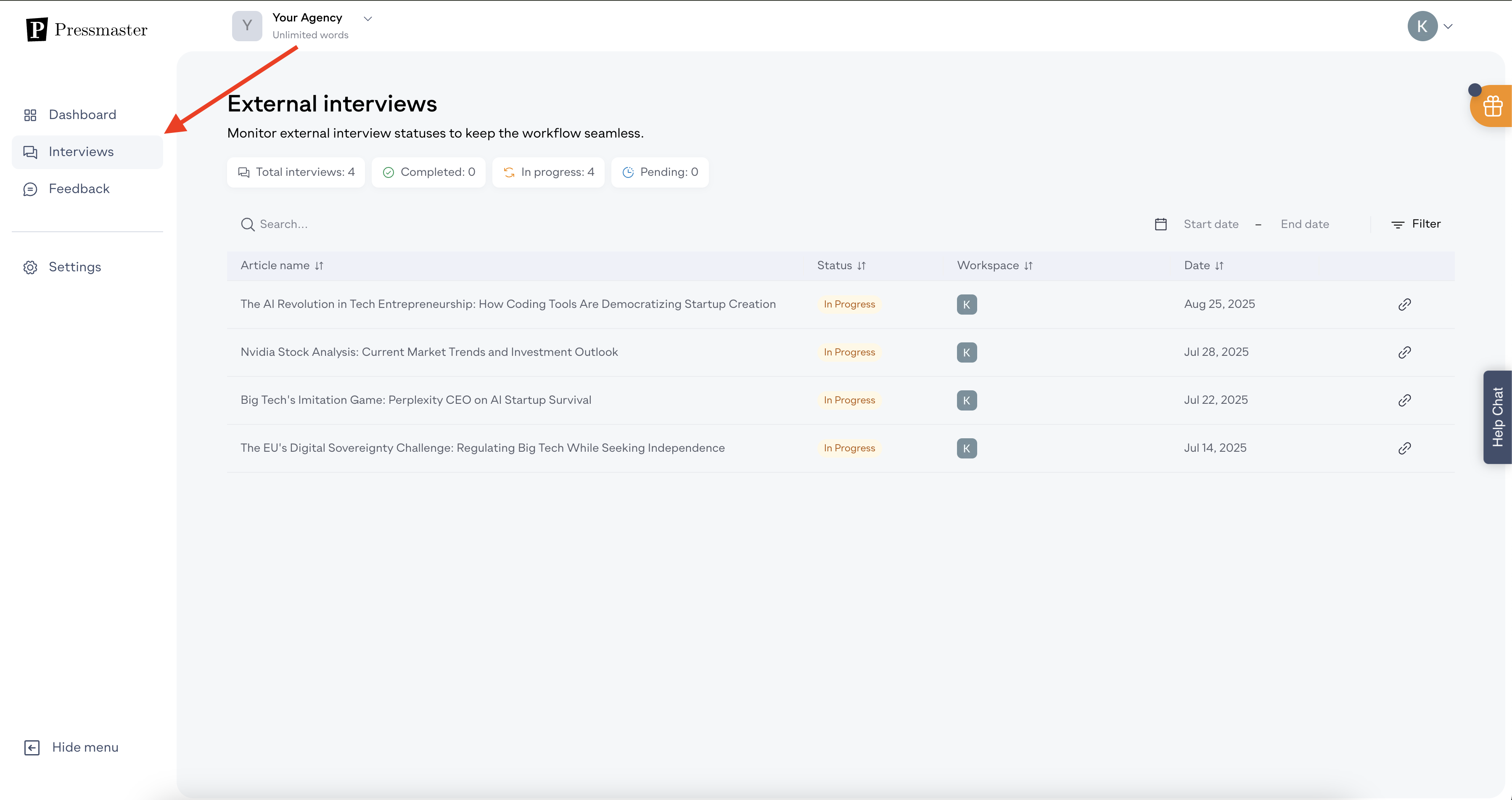Click the Pressmaster logo
This screenshot has height=800, width=1512.
tap(87, 29)
